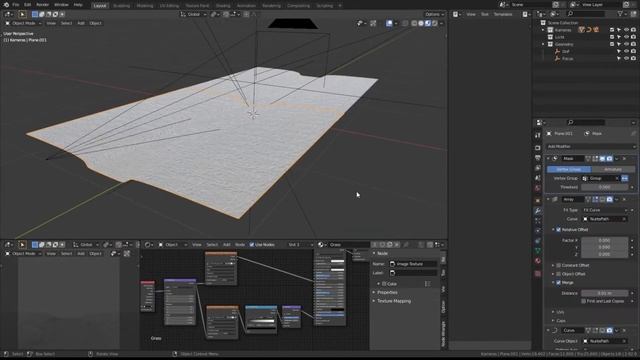The height and width of the screenshot is (360, 640).
Task: Switch to the Modeling workspace tab
Action: pyautogui.click(x=144, y=6)
